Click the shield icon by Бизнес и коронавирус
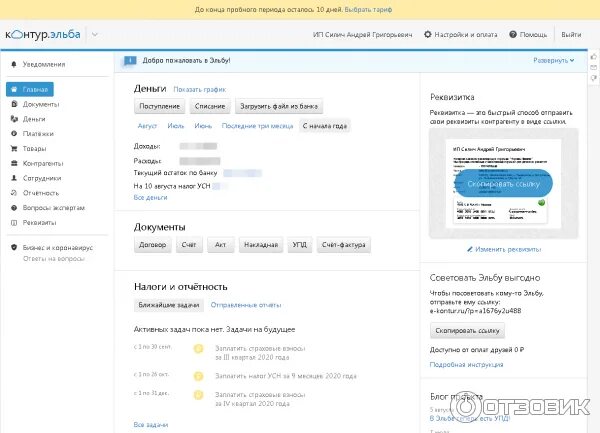This screenshot has height=433, width=600. [x=14, y=247]
